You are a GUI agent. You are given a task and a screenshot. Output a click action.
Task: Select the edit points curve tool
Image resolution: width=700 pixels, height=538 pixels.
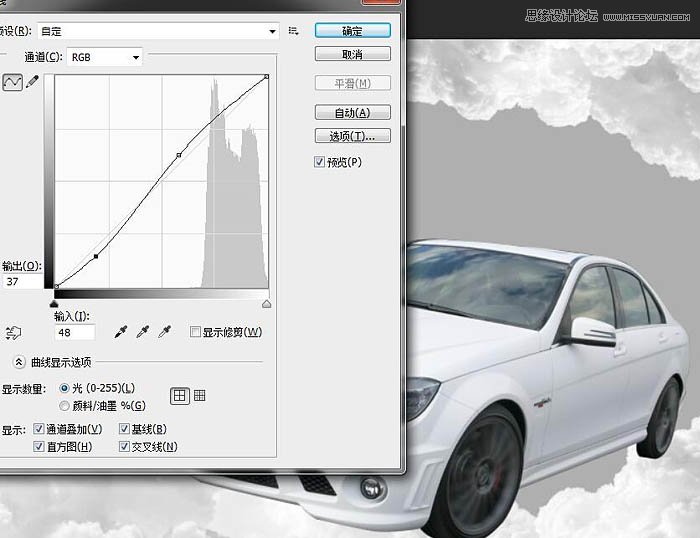[x=13, y=84]
